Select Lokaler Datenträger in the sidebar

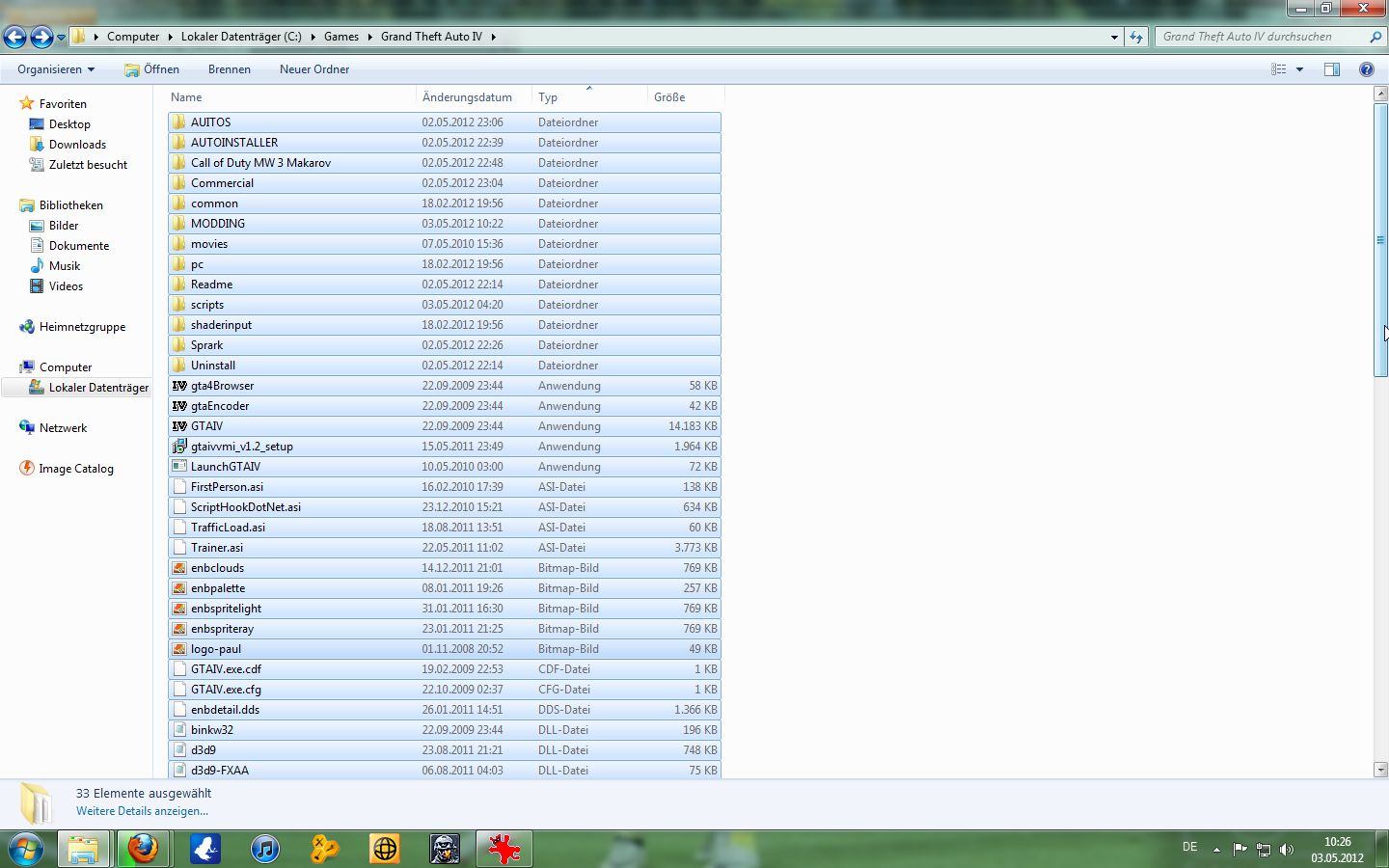point(98,388)
